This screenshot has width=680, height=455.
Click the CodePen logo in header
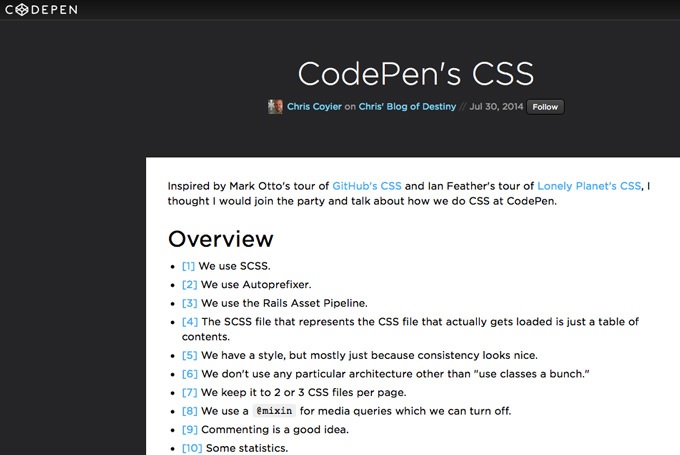[x=41, y=9]
